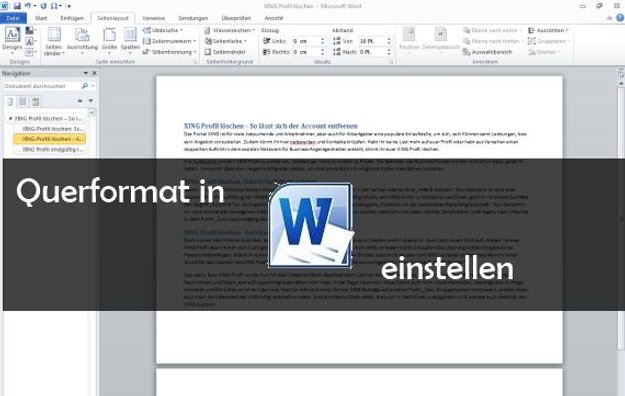Click the Save icon in quick access toolbar
Screen dimensions: 625x396
[17, 6]
